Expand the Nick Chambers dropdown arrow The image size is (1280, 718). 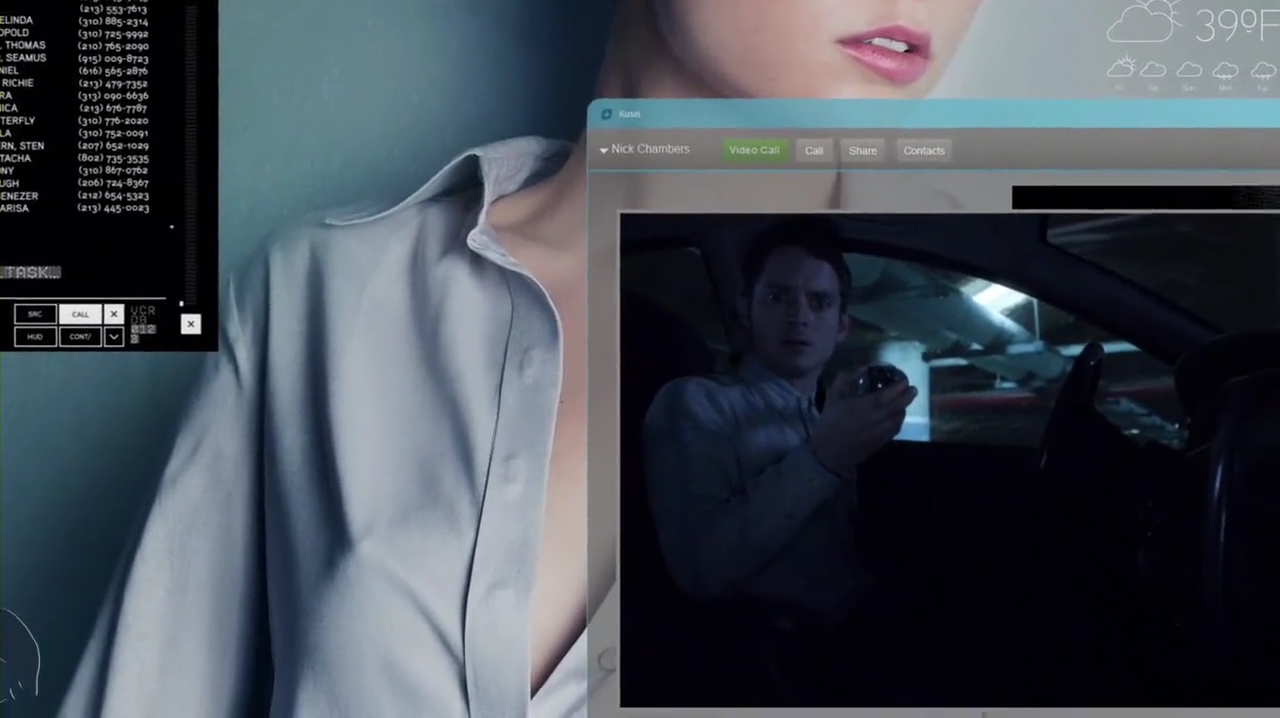604,150
